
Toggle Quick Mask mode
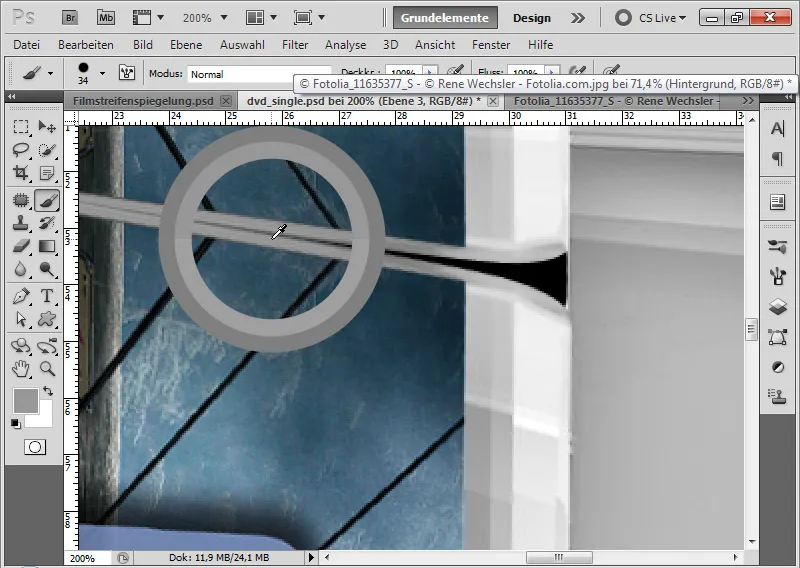tap(35, 447)
